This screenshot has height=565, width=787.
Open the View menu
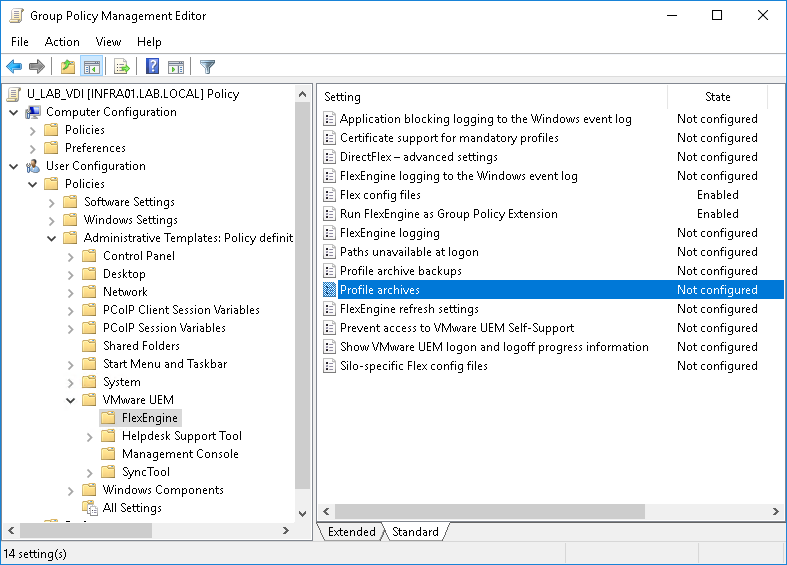point(108,42)
